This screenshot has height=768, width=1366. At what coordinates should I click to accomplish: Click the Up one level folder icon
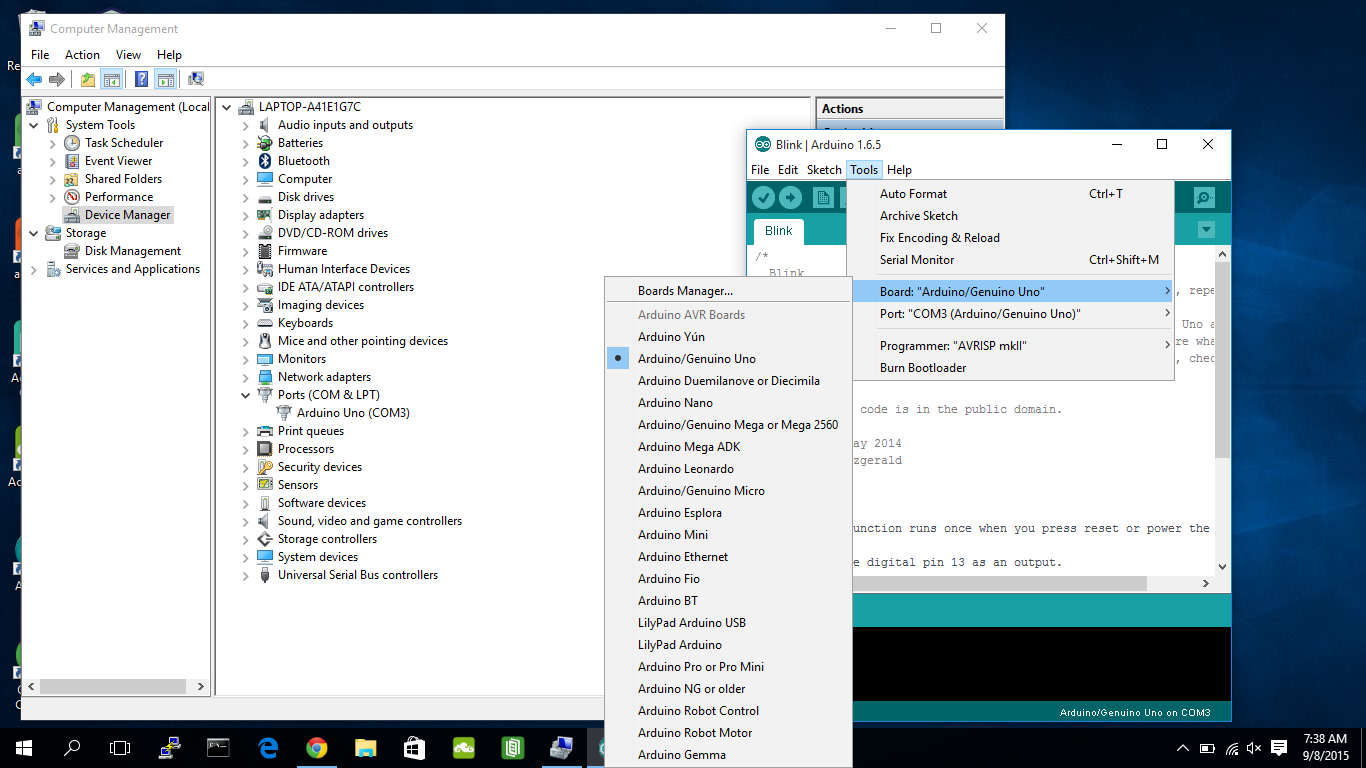[x=88, y=80]
